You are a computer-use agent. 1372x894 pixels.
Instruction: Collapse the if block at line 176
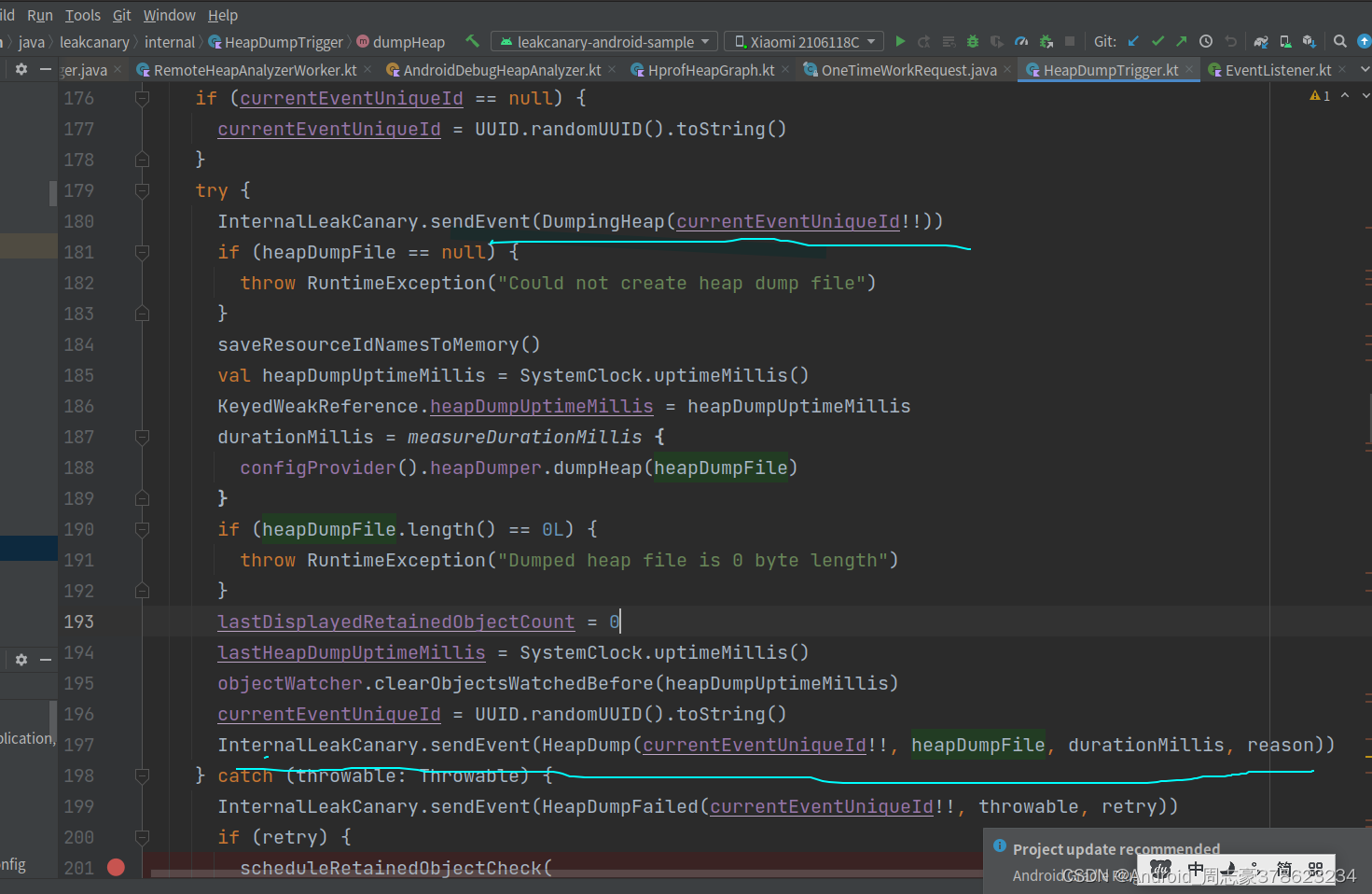142,98
